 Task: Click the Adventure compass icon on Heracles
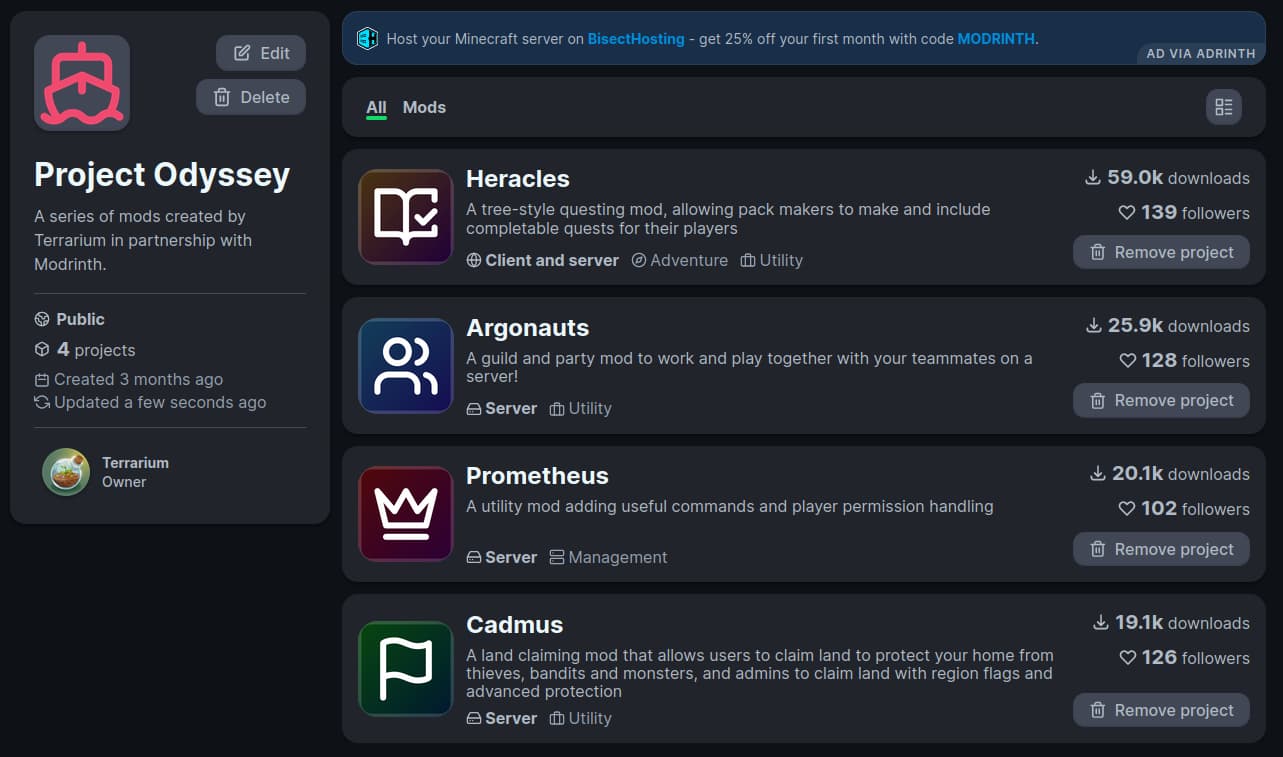click(638, 260)
